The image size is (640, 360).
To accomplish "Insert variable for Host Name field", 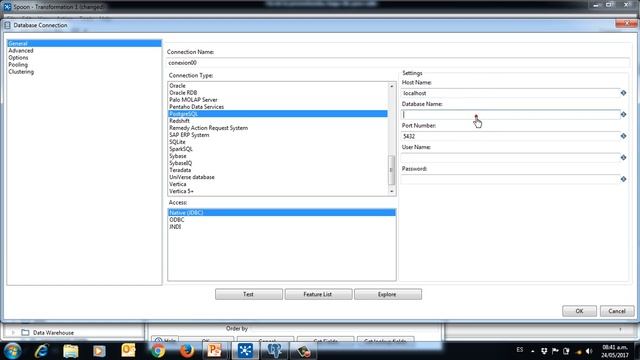I will tap(623, 93).
